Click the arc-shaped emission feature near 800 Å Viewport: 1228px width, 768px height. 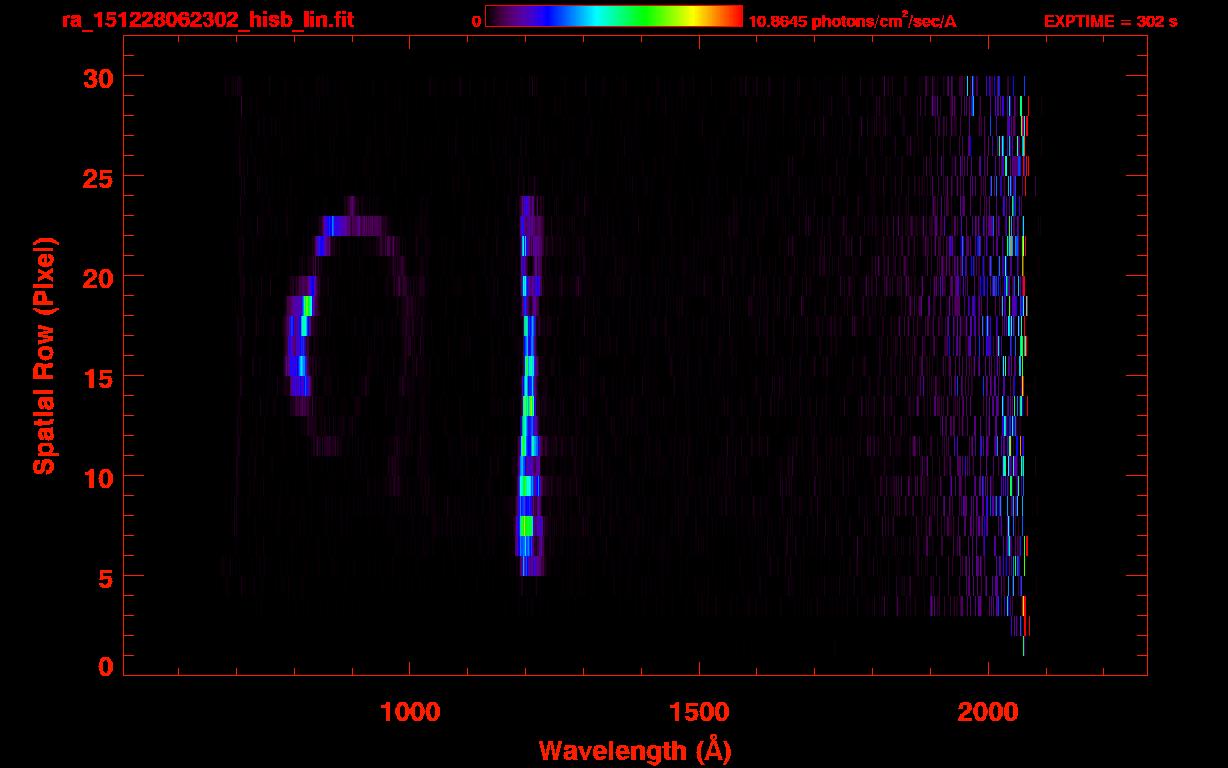[350, 325]
